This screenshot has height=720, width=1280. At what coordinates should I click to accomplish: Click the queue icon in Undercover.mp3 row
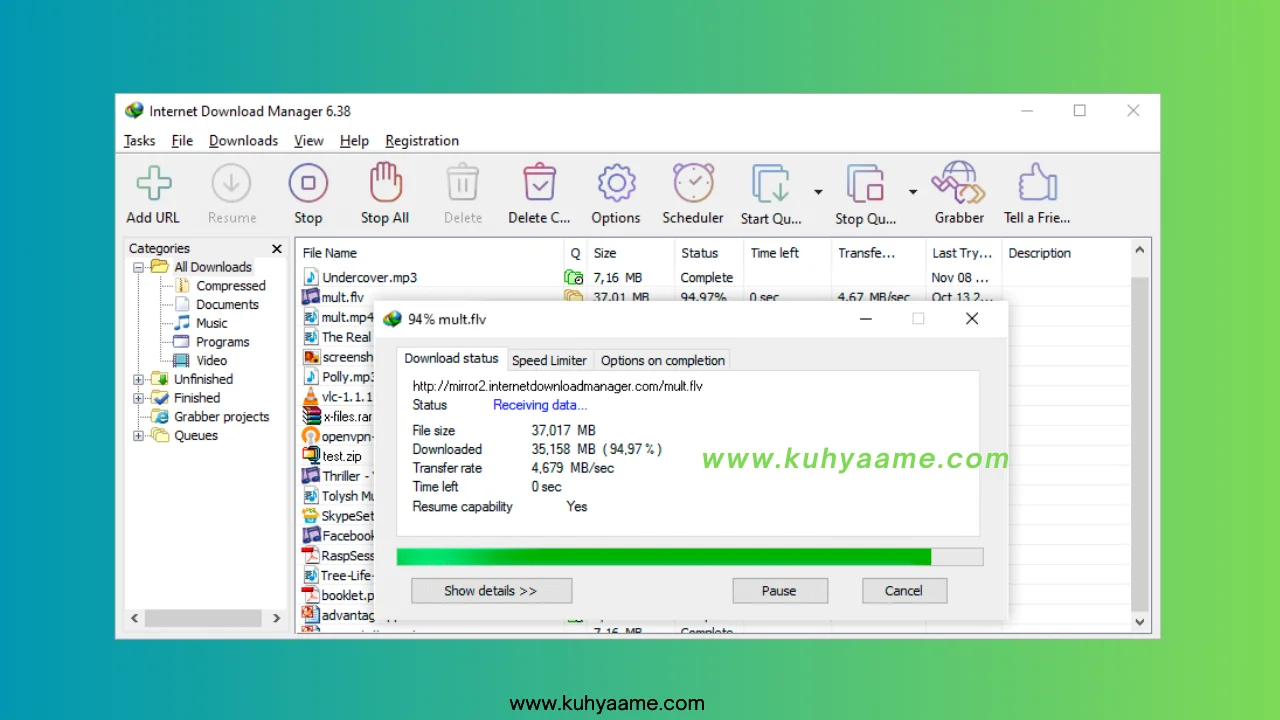tap(574, 278)
